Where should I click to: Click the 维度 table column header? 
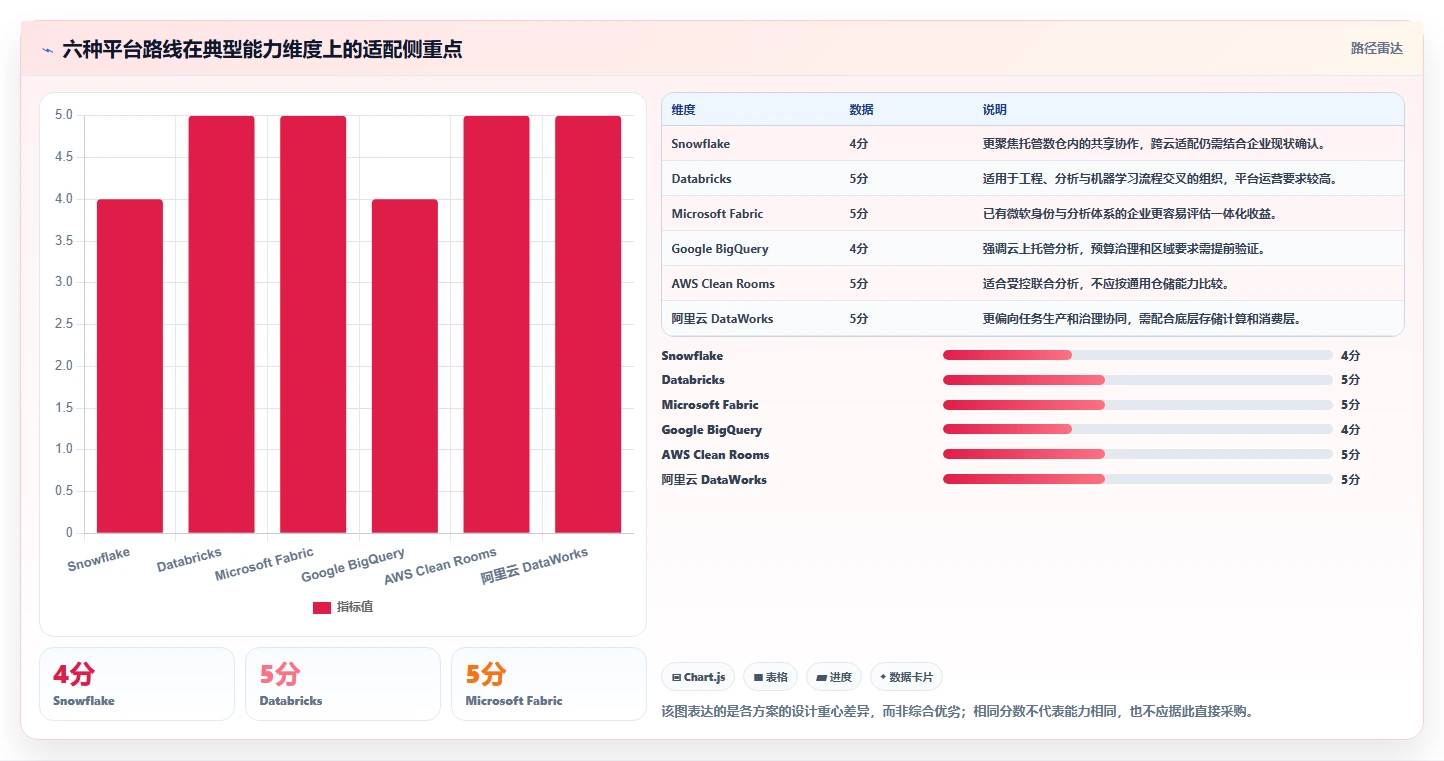point(684,110)
